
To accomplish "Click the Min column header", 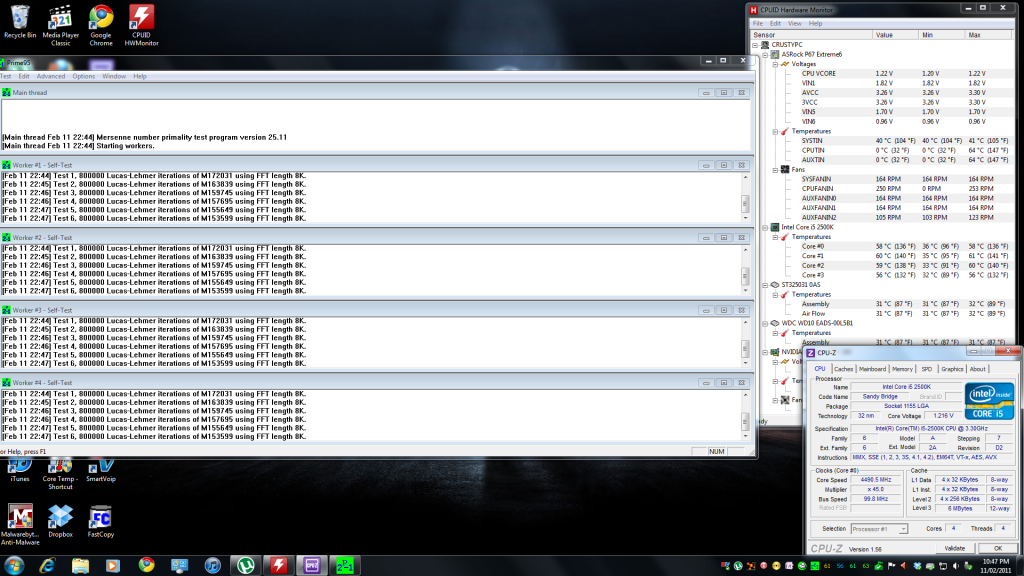I will [941, 35].
